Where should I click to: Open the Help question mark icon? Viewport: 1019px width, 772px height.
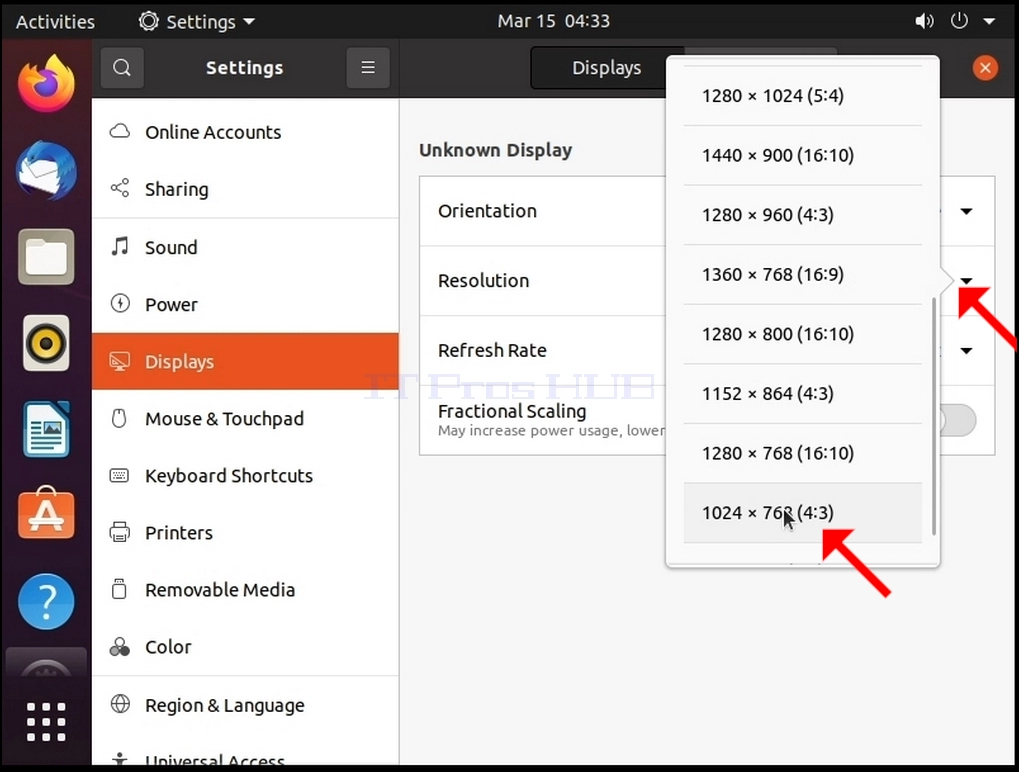tap(46, 601)
